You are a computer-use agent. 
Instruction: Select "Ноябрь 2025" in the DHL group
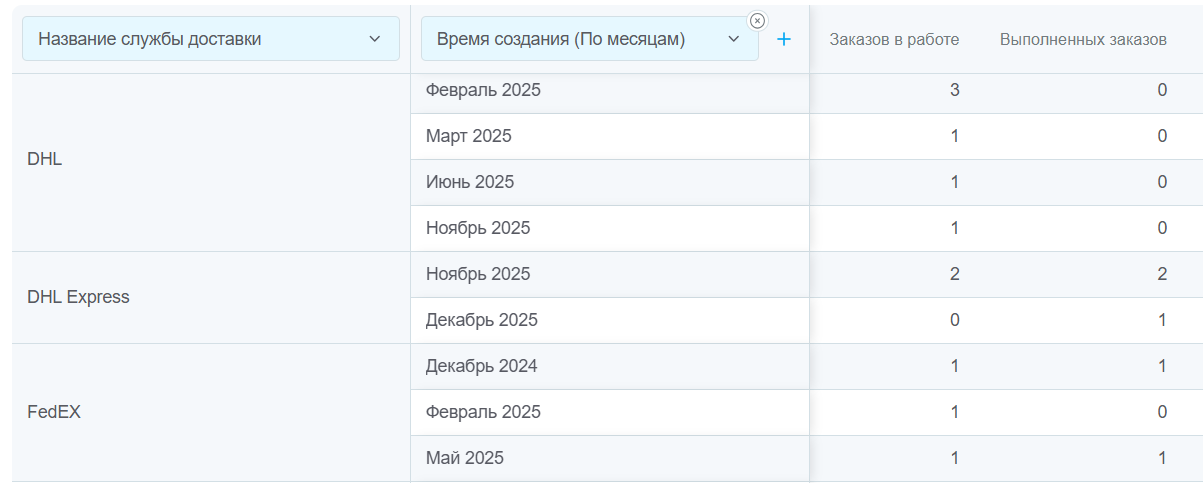[478, 228]
